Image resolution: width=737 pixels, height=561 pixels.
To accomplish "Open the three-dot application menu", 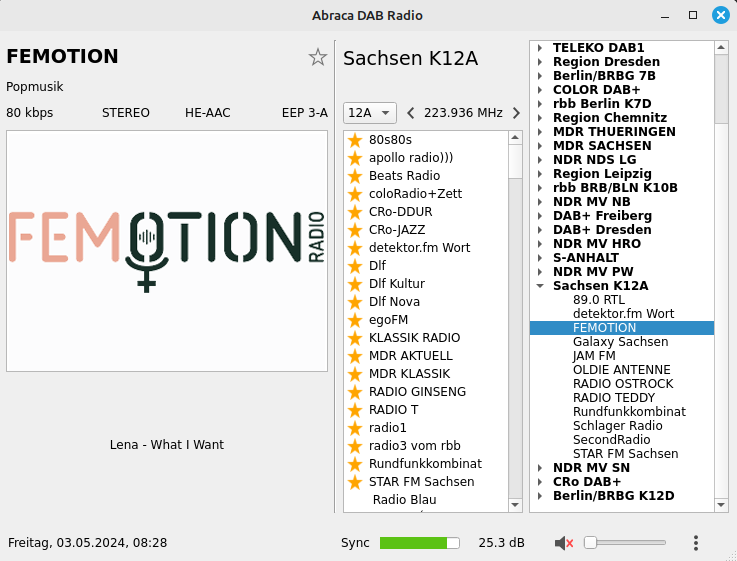I will tap(696, 543).
